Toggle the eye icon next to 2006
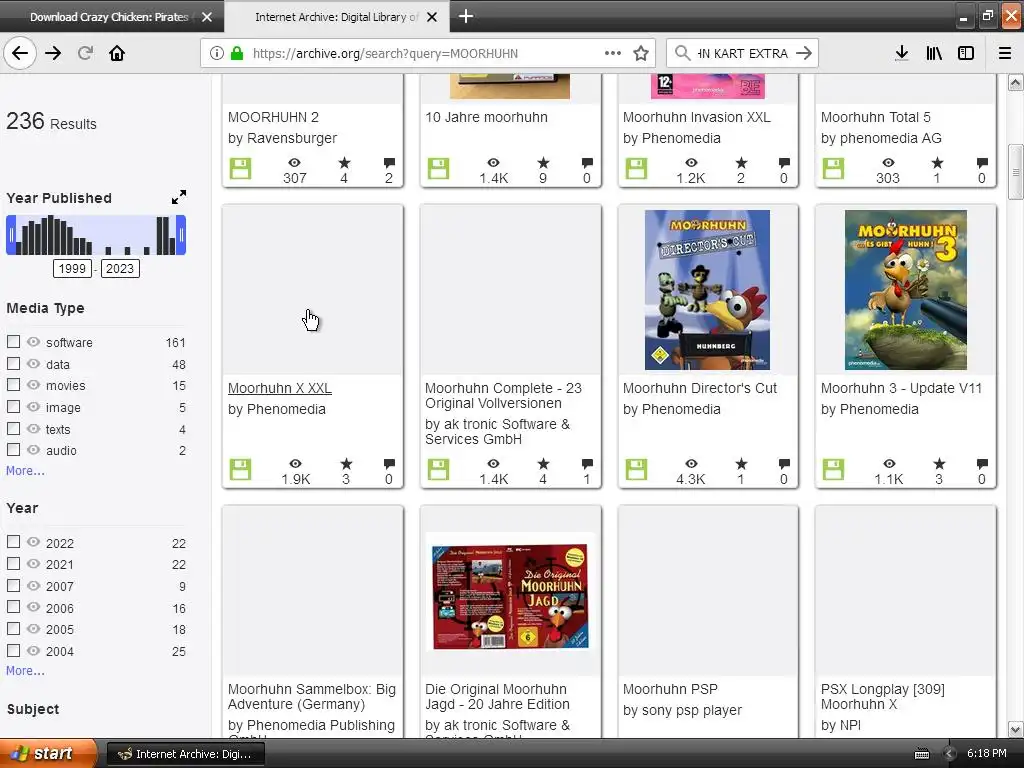Screen dimensions: 1024x768 point(33,607)
